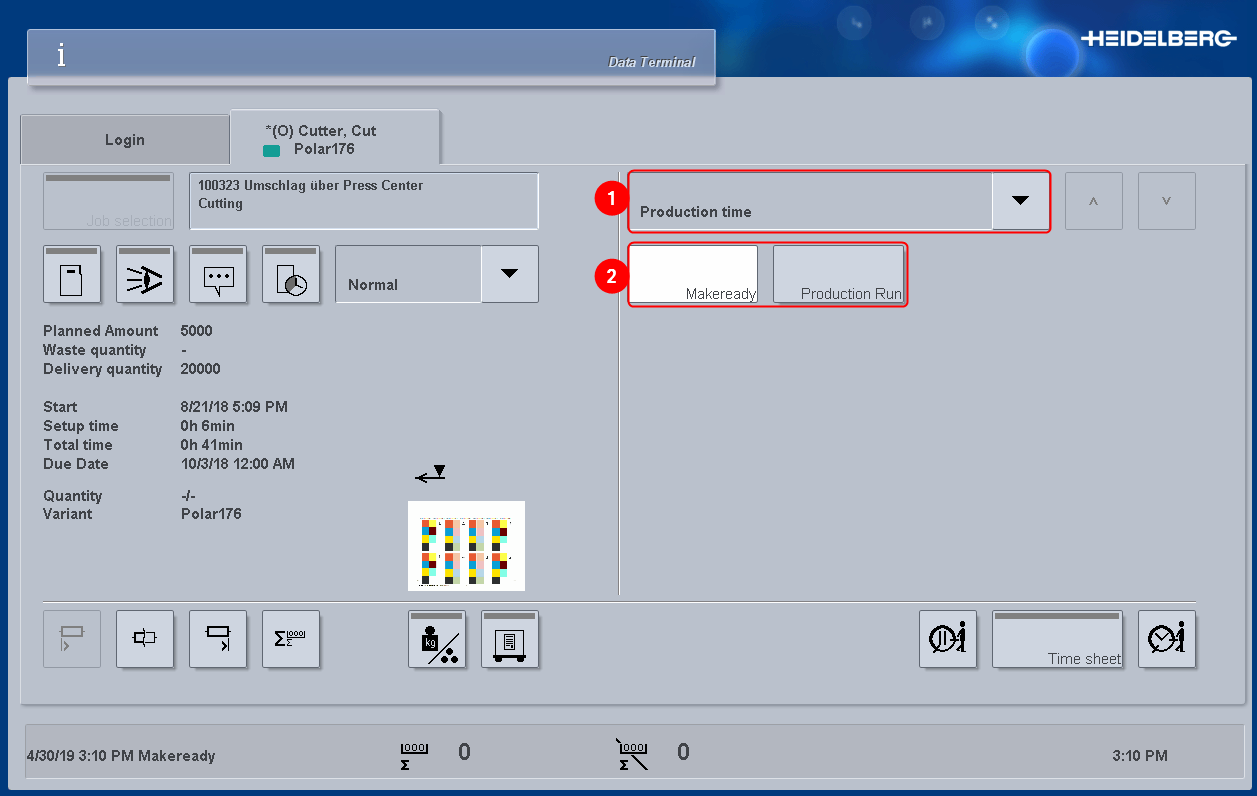Open the remarks speech-bubble icon
Viewport: 1257px width, 796px height.
[218, 274]
